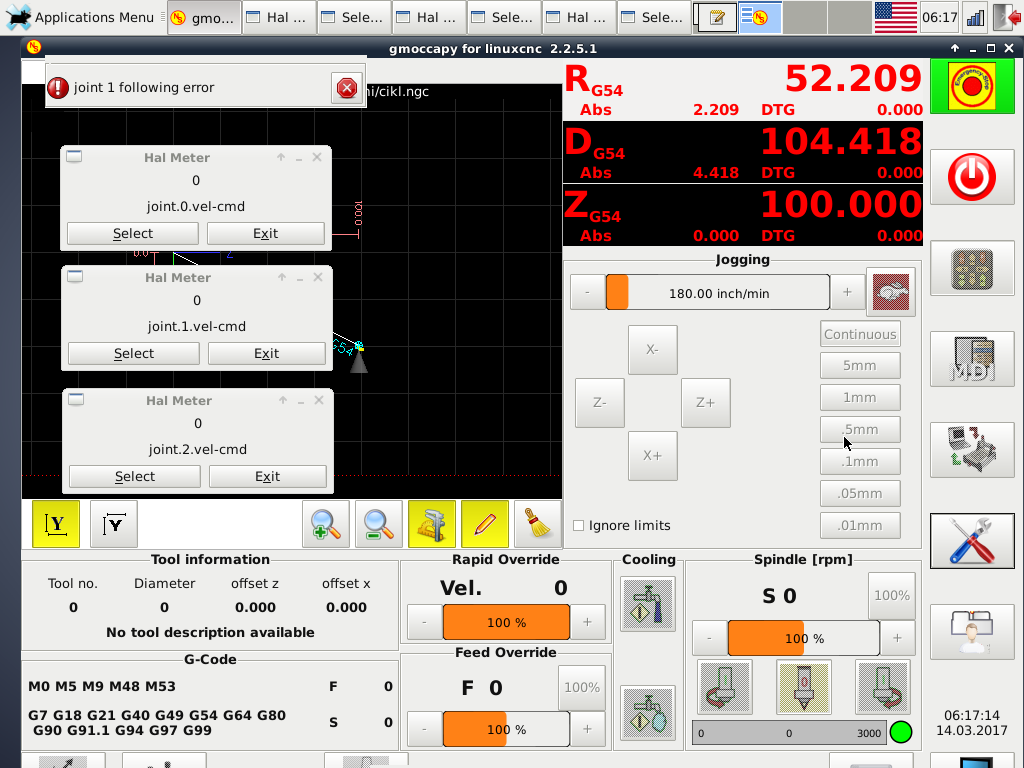This screenshot has width=1024, height=768.
Task: Jog X+ axis button
Action: (x=652, y=456)
